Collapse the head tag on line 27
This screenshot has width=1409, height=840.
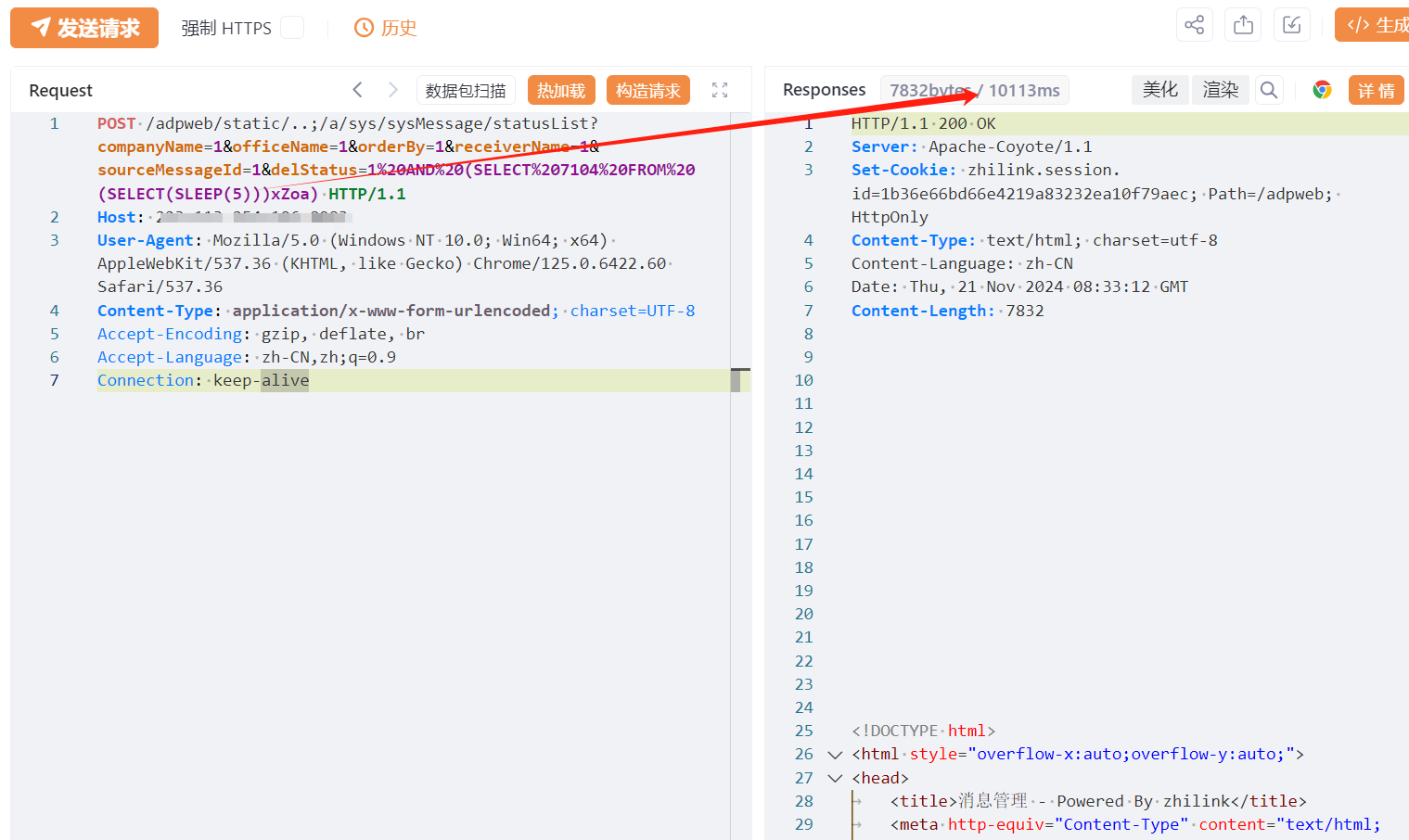[835, 778]
